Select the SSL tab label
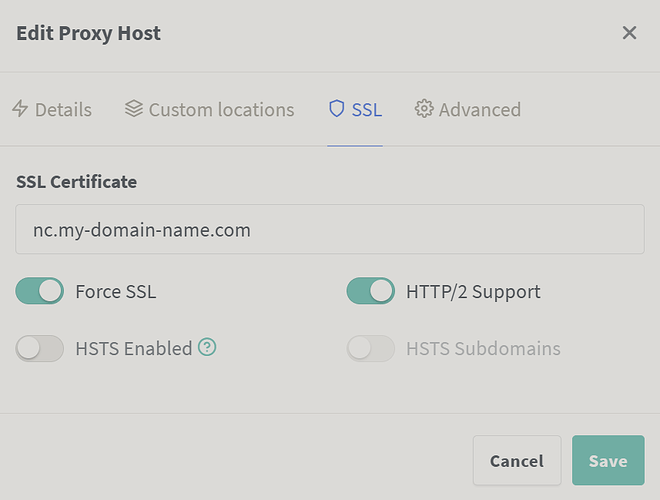Screen dimensions: 660x500 tap(367, 110)
